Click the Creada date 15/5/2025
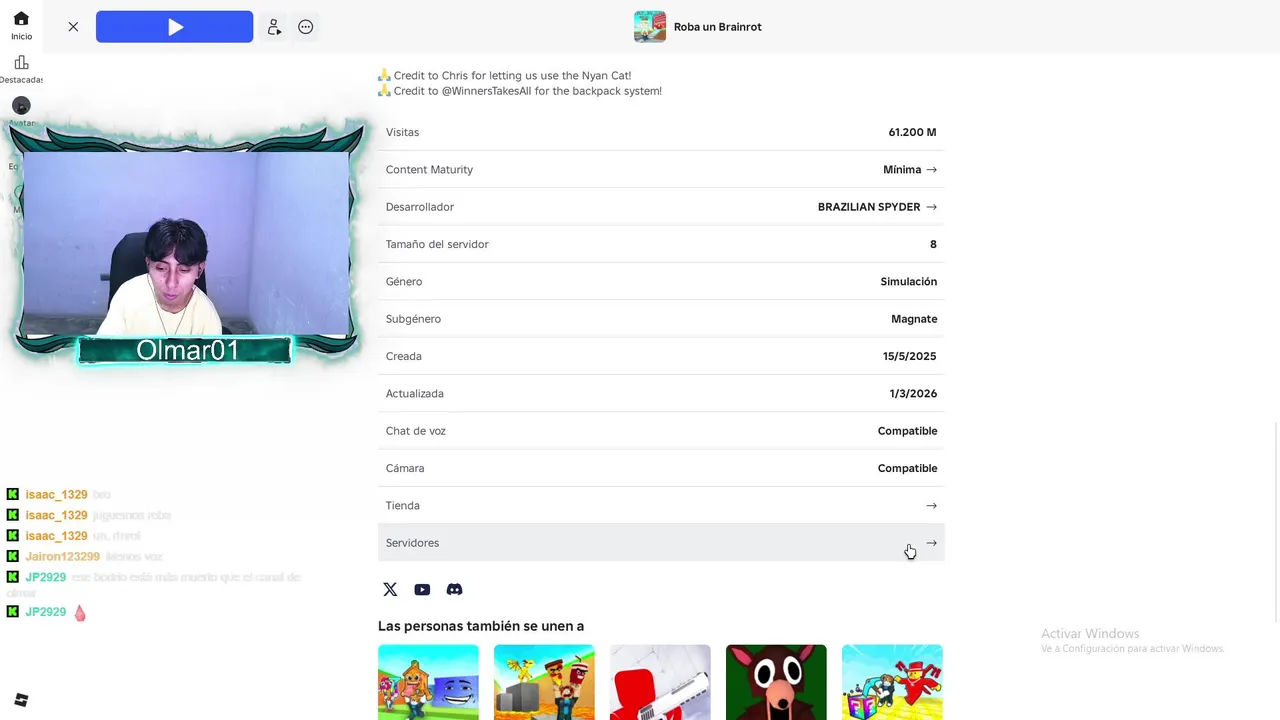1280x720 pixels. [x=909, y=356]
